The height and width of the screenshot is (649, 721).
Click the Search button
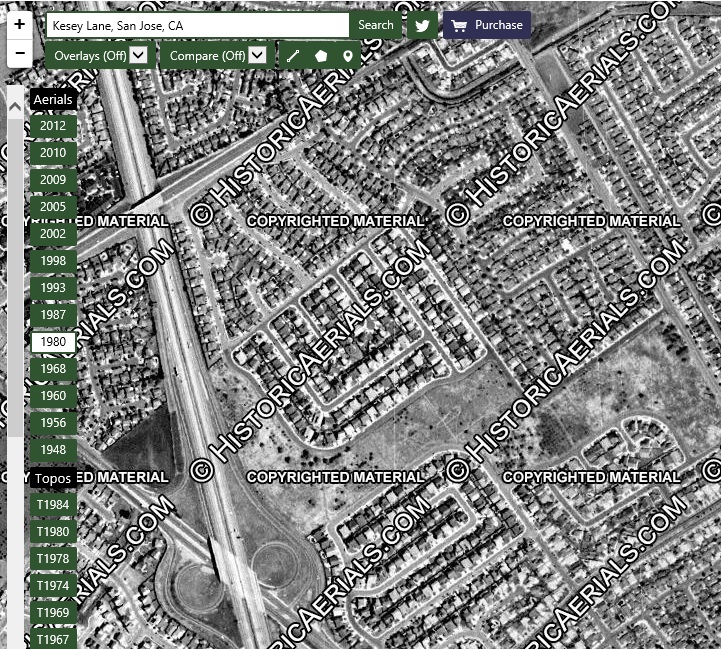coord(376,25)
